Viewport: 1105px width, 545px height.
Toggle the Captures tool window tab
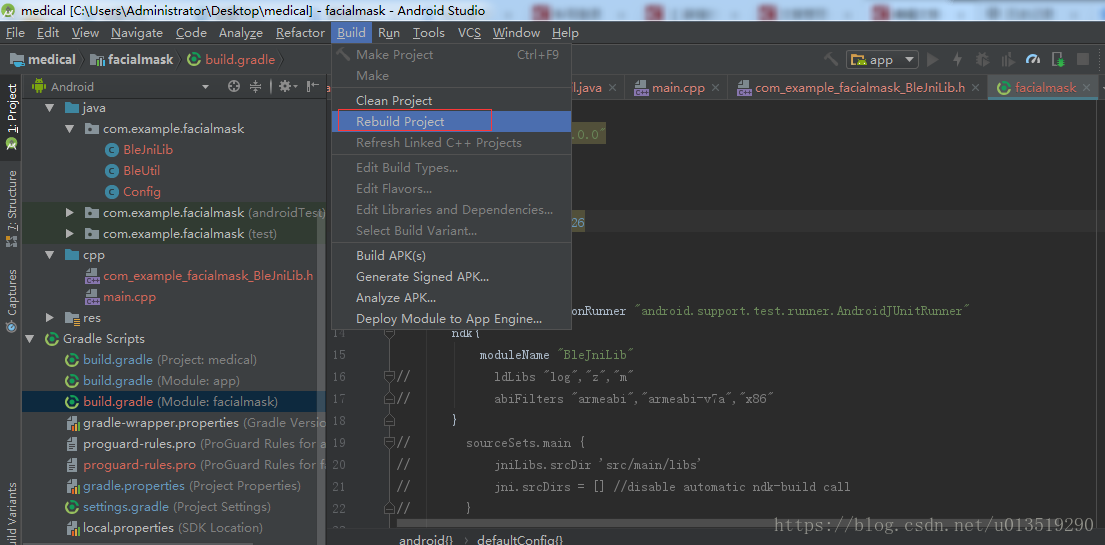[11, 300]
